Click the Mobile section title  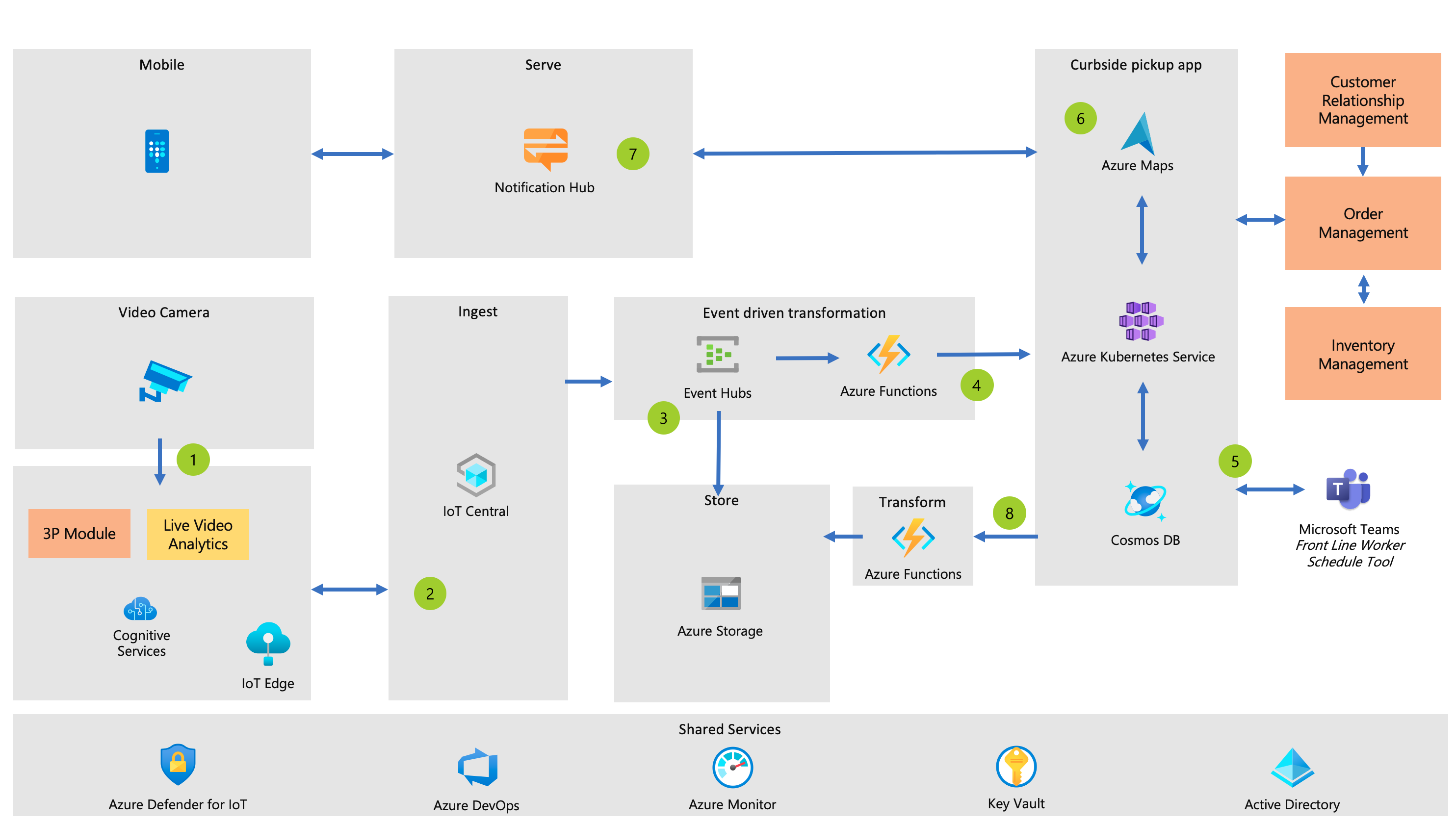[162, 64]
